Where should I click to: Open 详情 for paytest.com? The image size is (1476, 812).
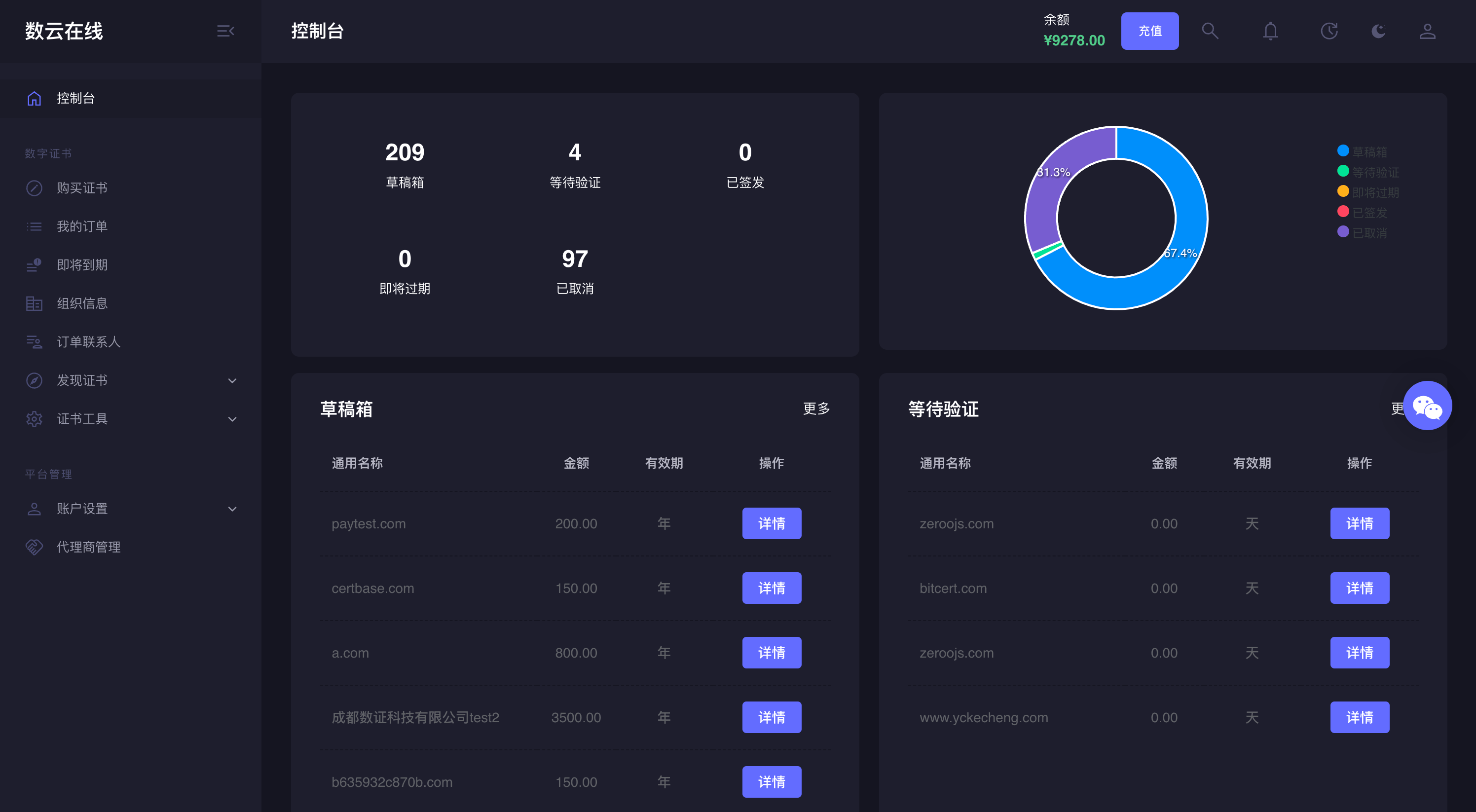[x=771, y=523]
